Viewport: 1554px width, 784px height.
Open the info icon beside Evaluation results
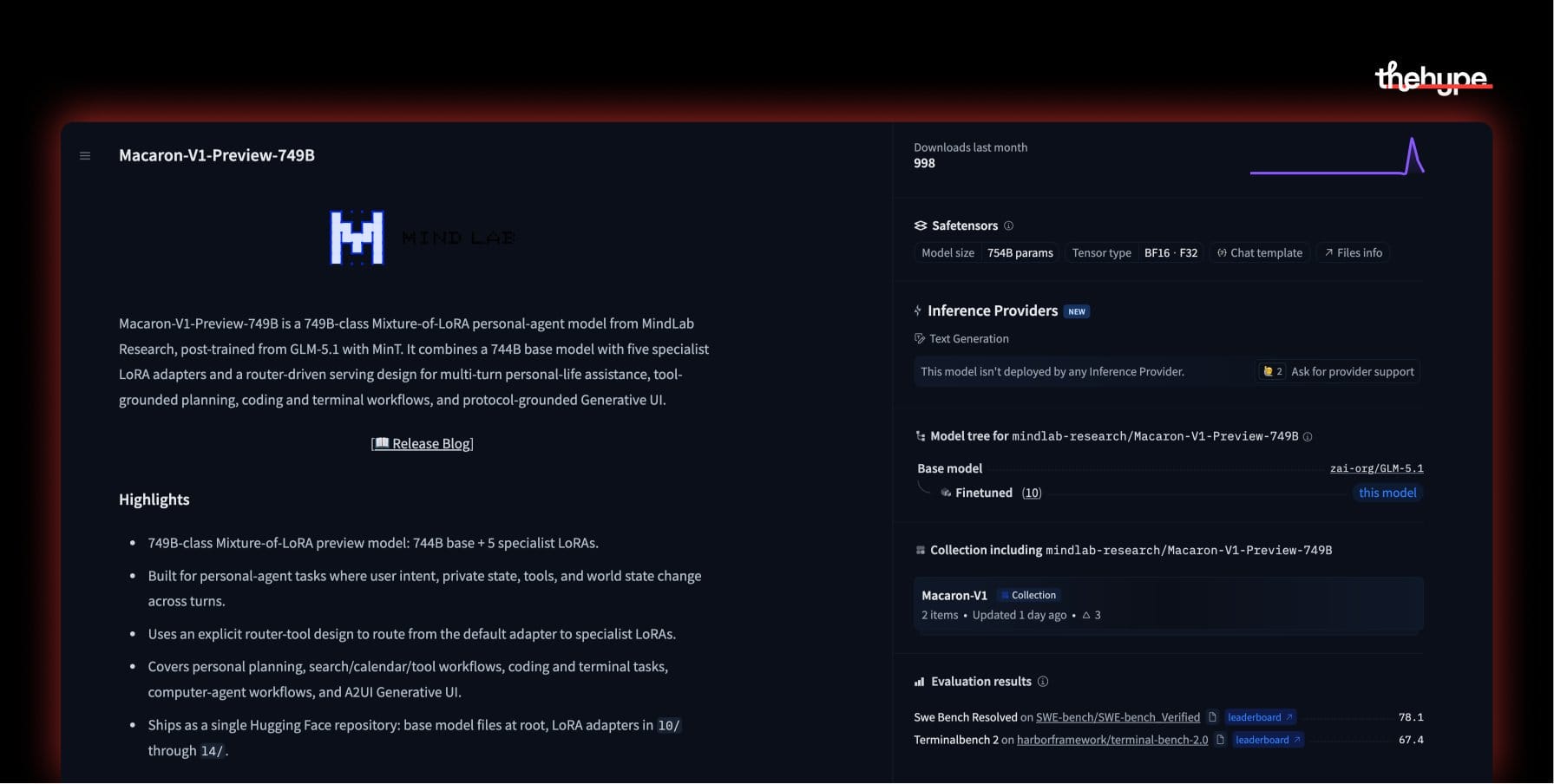pos(1043,682)
